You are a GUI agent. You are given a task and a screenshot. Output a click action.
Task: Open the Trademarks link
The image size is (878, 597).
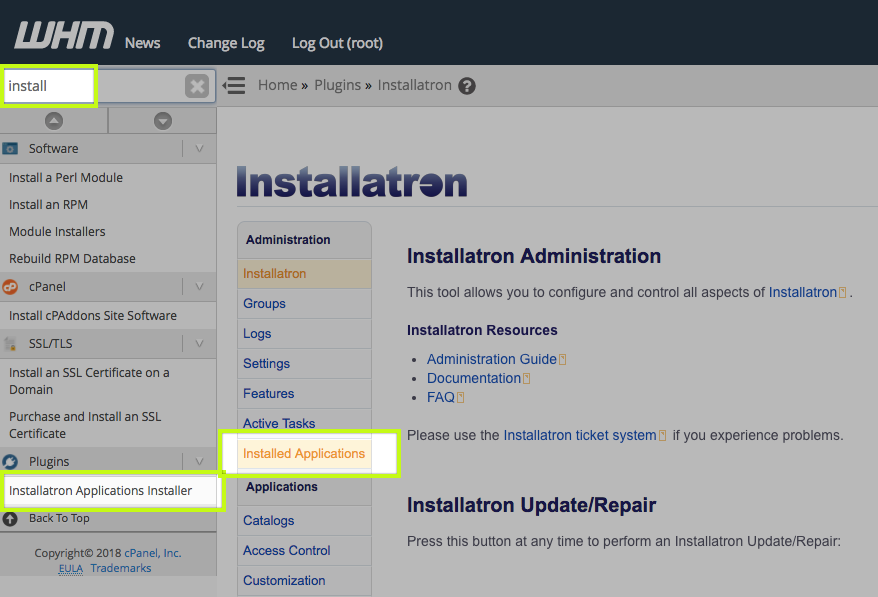(x=121, y=568)
